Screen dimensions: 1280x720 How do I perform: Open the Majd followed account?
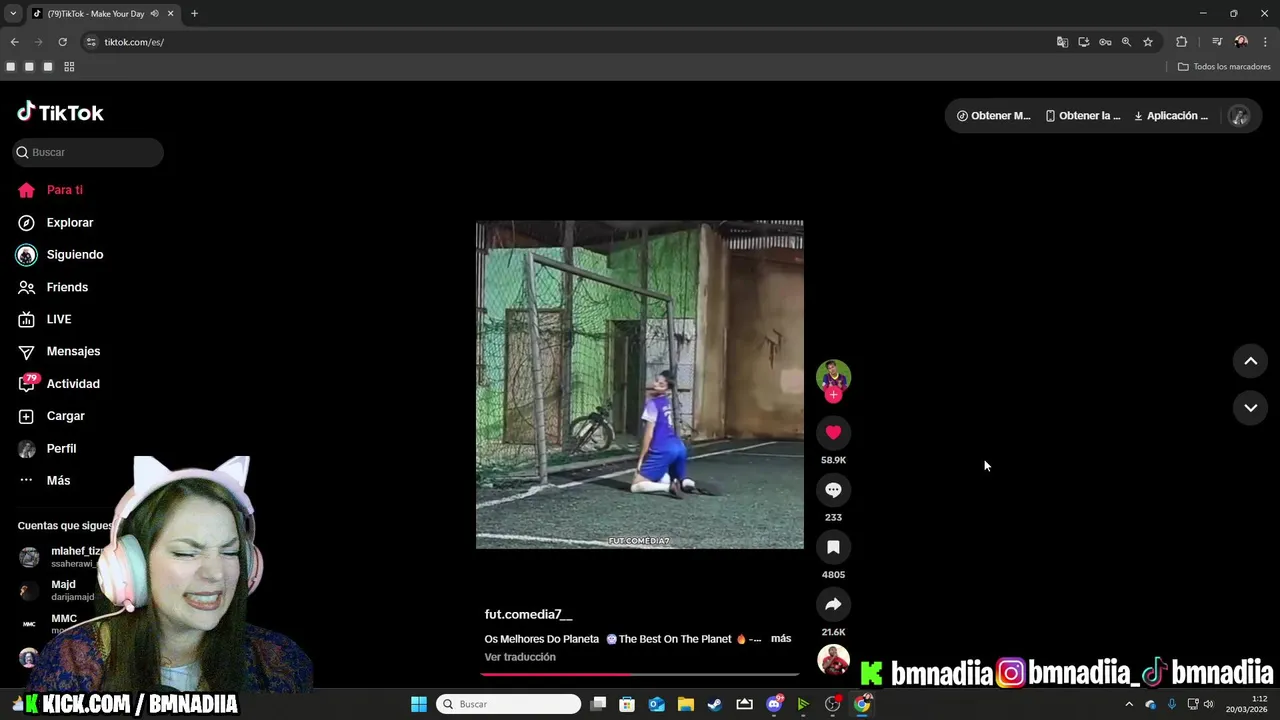(63, 590)
